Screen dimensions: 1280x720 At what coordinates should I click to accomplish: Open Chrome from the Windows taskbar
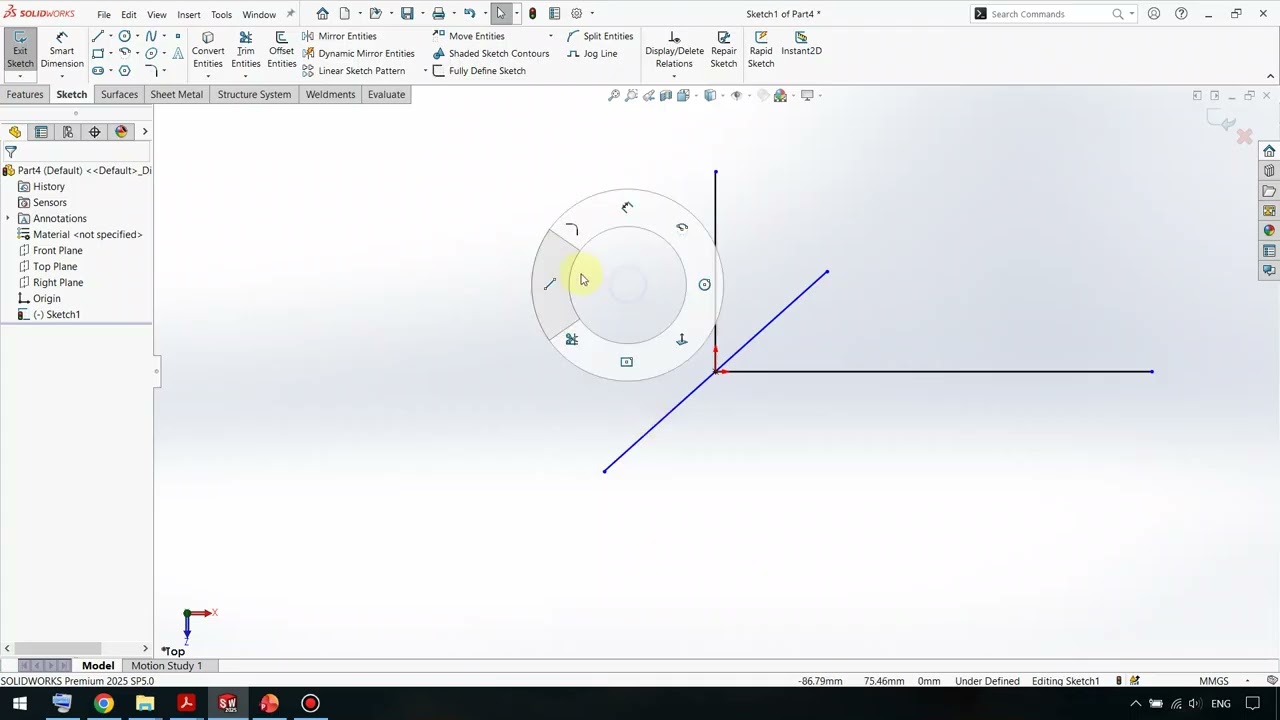pos(103,704)
